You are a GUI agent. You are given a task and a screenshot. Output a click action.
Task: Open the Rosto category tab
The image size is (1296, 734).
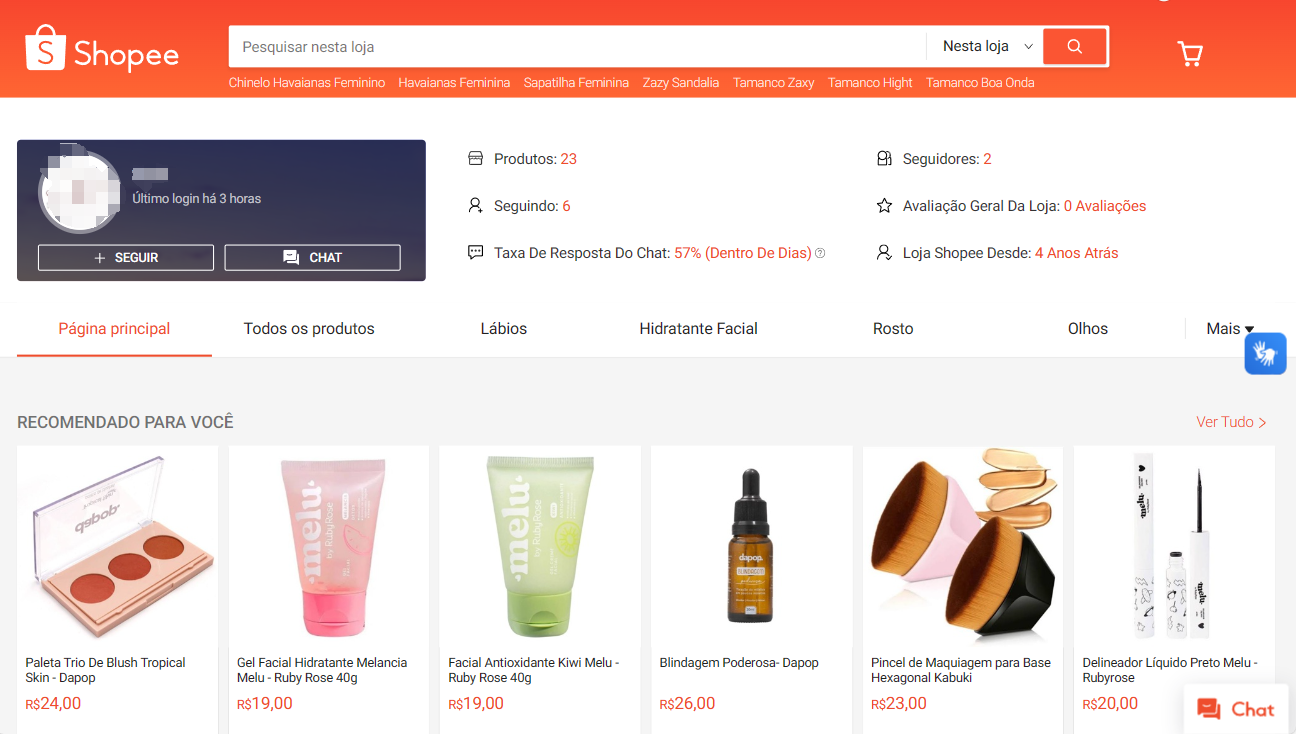[x=893, y=328]
